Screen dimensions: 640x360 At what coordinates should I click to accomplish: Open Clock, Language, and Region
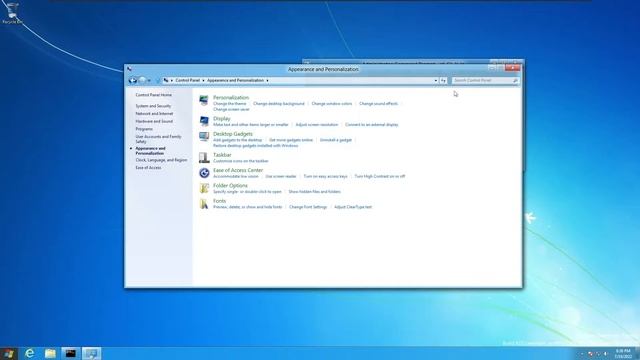(161, 160)
